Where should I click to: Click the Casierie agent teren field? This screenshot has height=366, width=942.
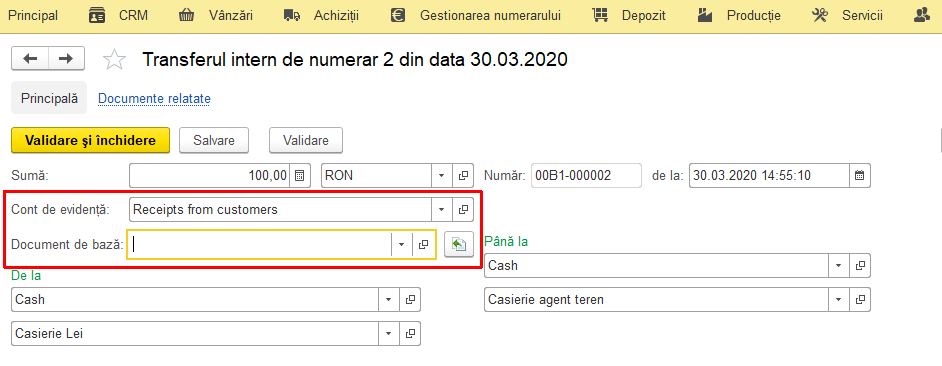pyautogui.click(x=657, y=299)
